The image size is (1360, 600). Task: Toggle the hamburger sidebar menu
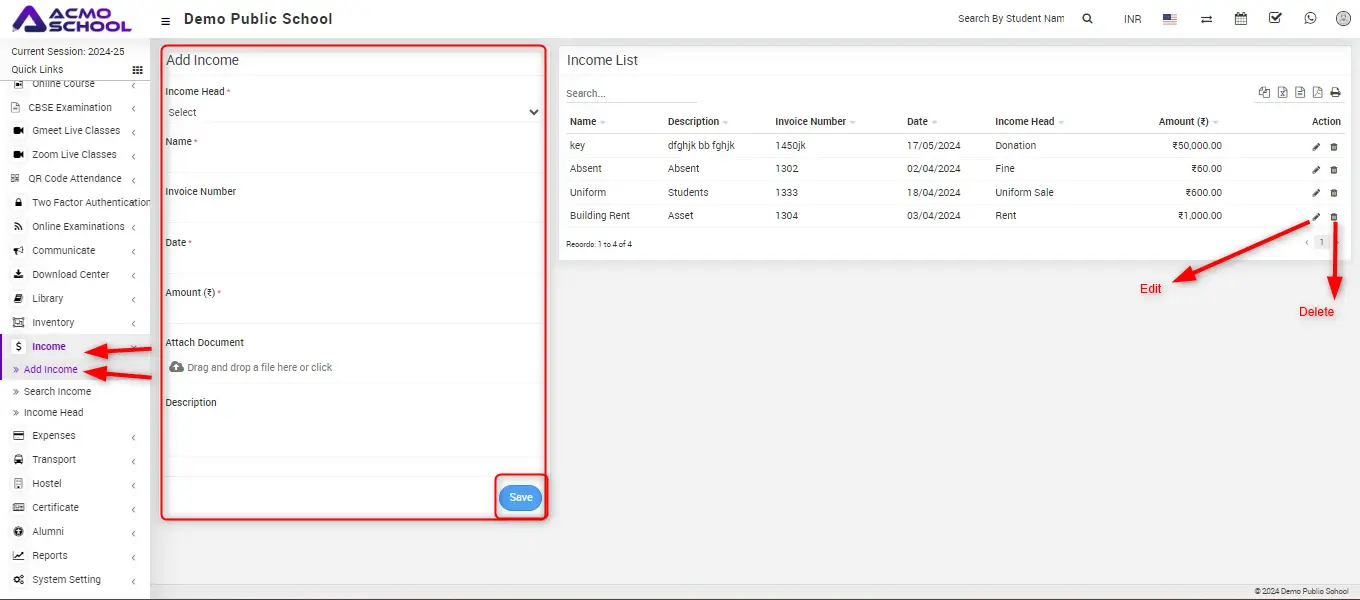click(165, 20)
